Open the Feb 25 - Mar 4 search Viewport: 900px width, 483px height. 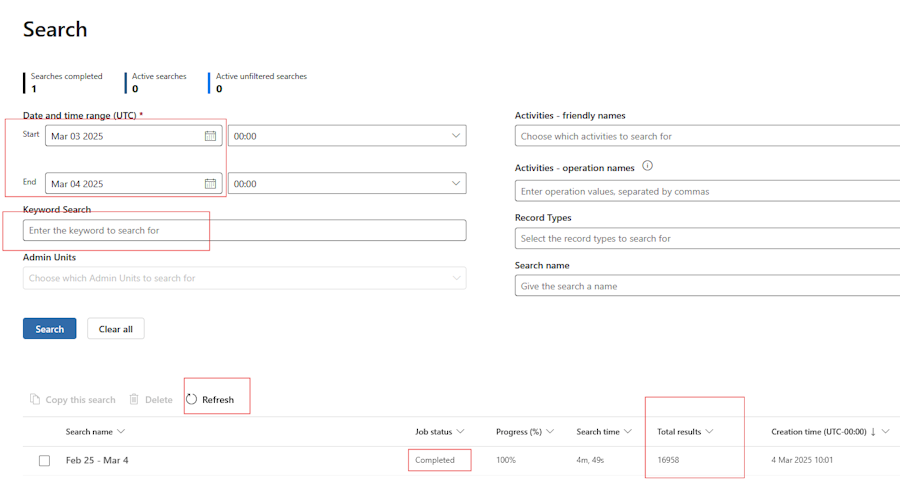tap(97, 460)
